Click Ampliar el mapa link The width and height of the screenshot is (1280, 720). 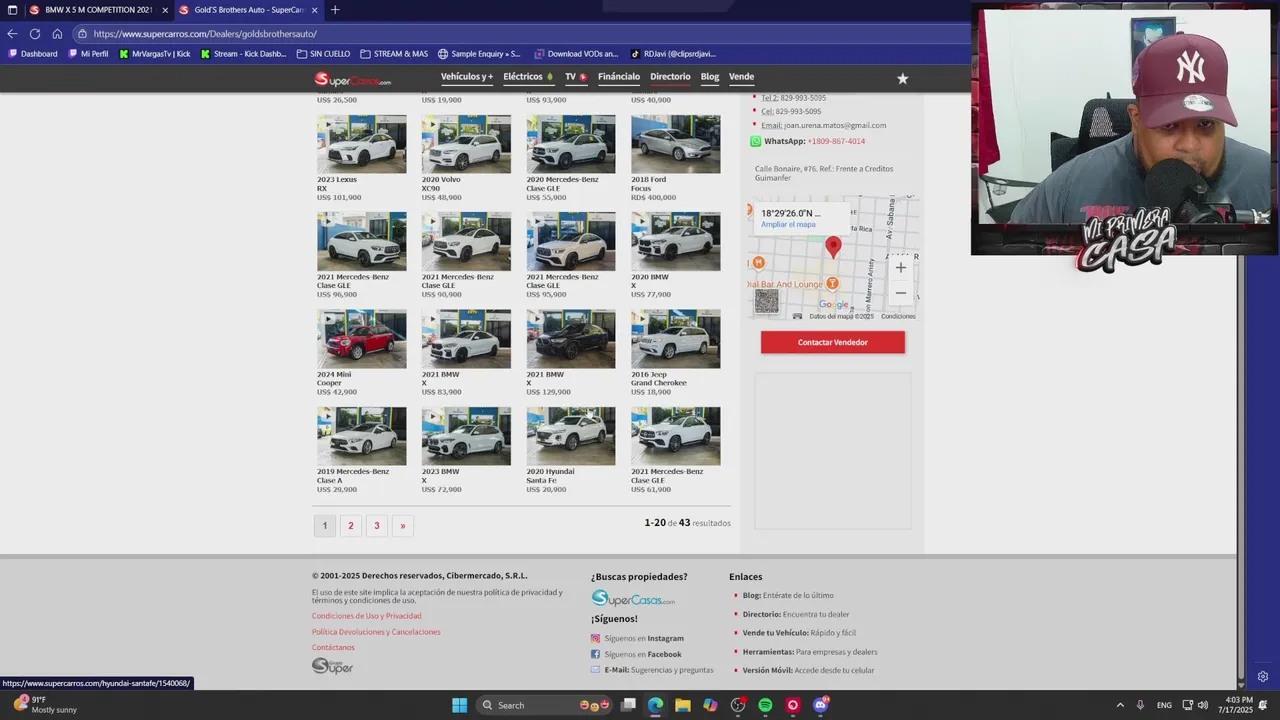pyautogui.click(x=788, y=225)
